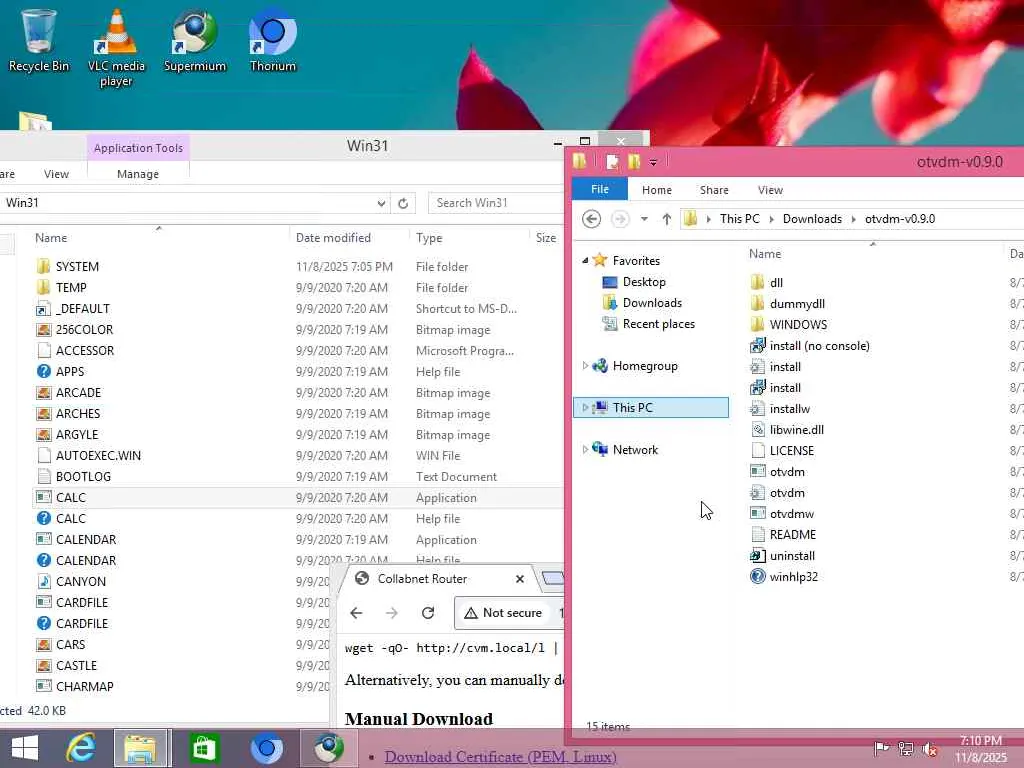Image resolution: width=1024 pixels, height=768 pixels.
Task: Click Download Certificate (PEM, Linux) link
Action: pos(500,757)
